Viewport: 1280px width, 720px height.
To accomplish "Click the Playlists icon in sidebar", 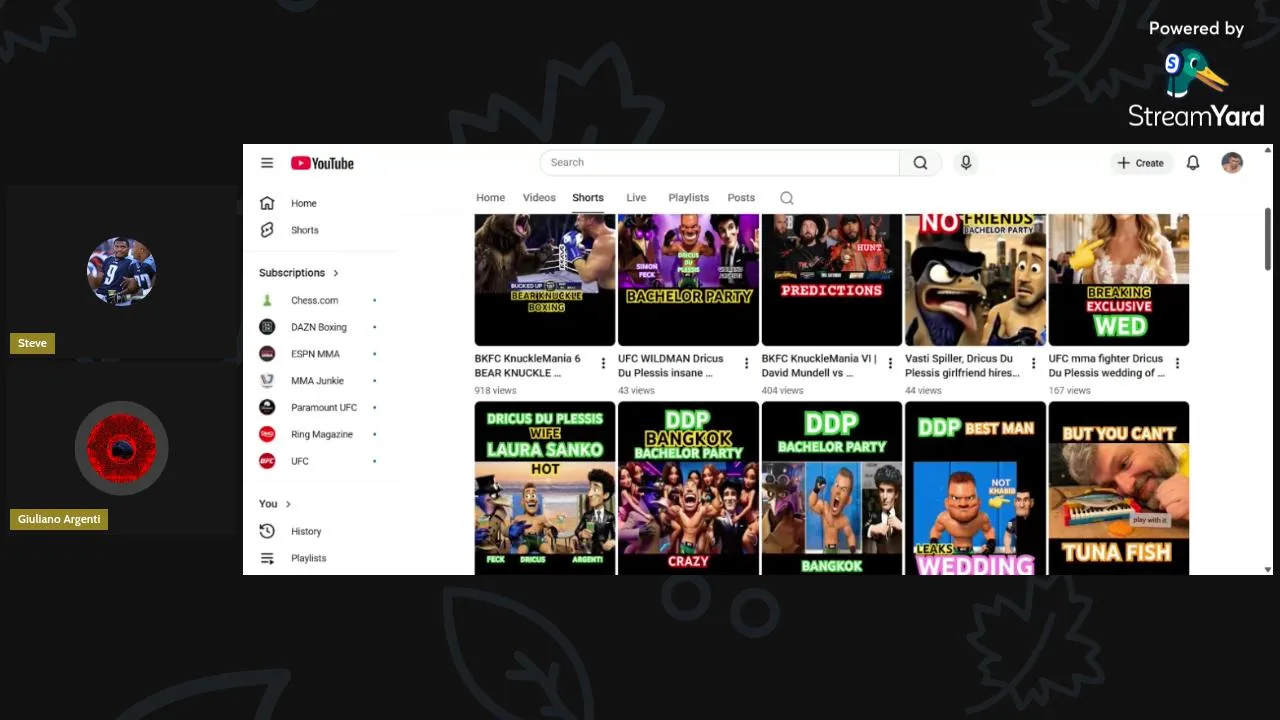I will point(267,558).
